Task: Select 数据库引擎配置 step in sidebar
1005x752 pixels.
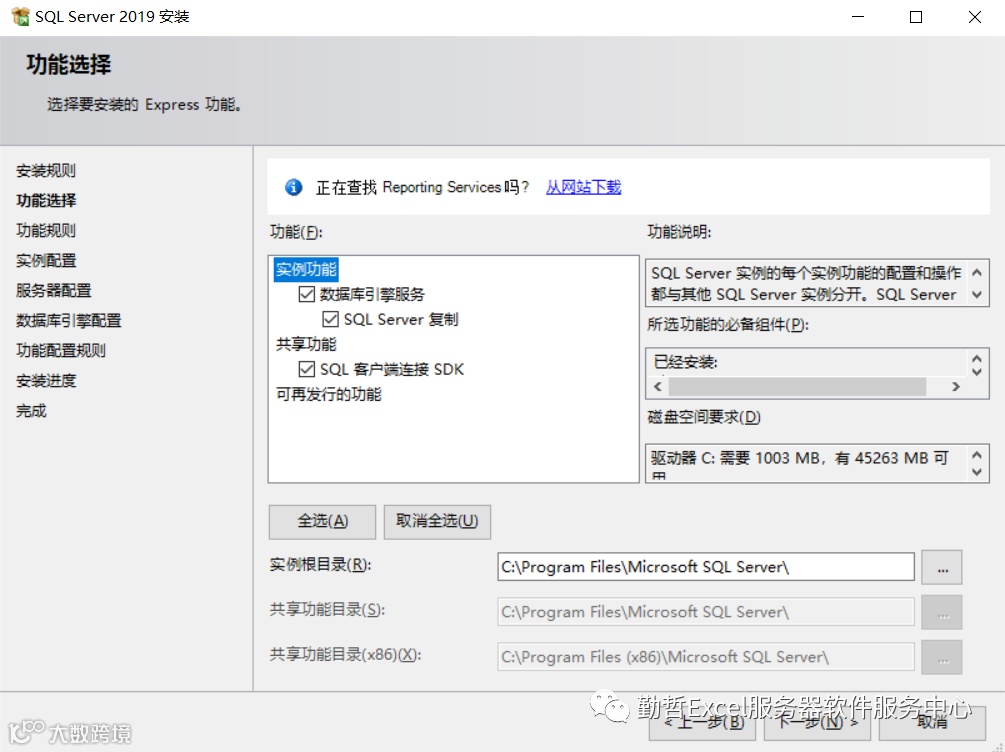Action: tap(68, 321)
